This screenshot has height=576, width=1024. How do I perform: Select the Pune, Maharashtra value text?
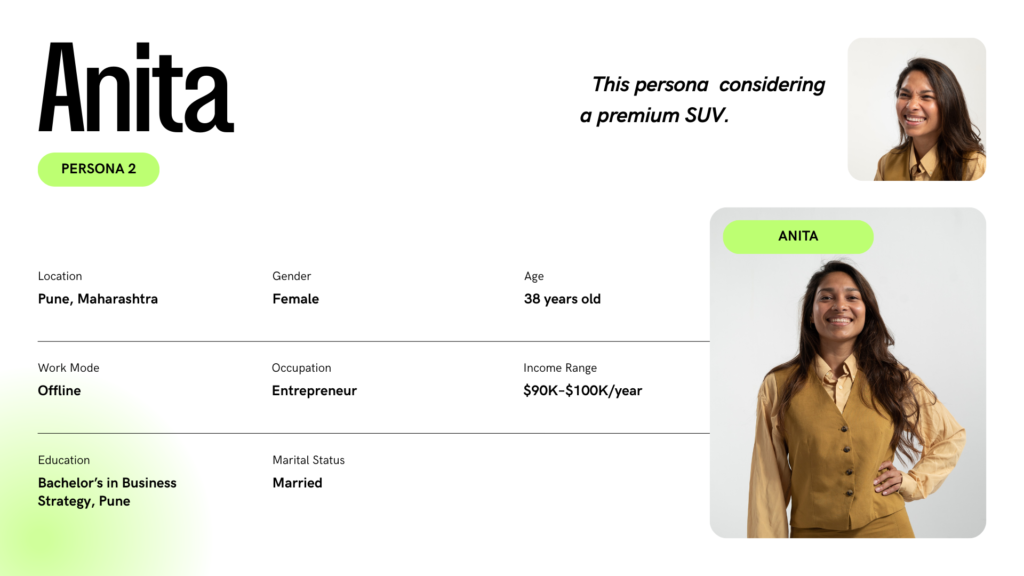pyautogui.click(x=98, y=299)
